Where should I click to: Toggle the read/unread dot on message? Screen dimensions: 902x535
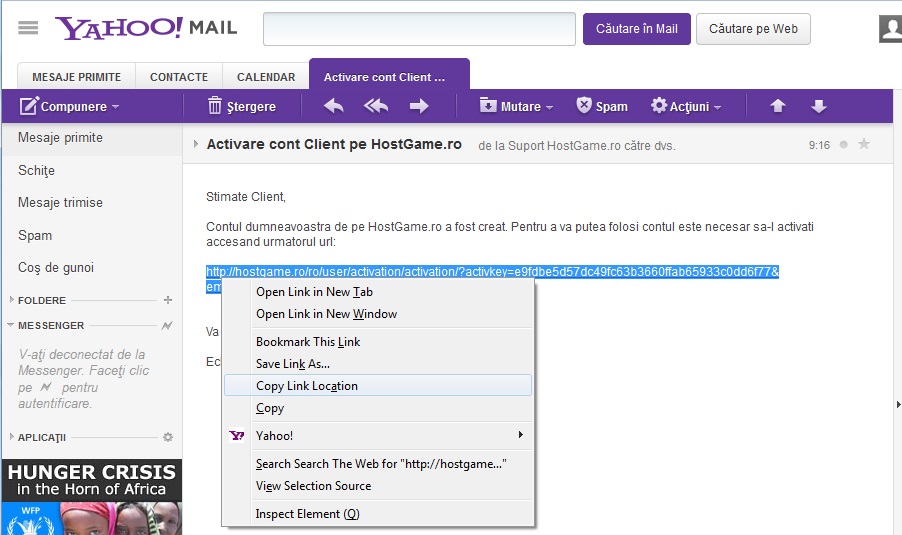pyautogui.click(x=843, y=144)
